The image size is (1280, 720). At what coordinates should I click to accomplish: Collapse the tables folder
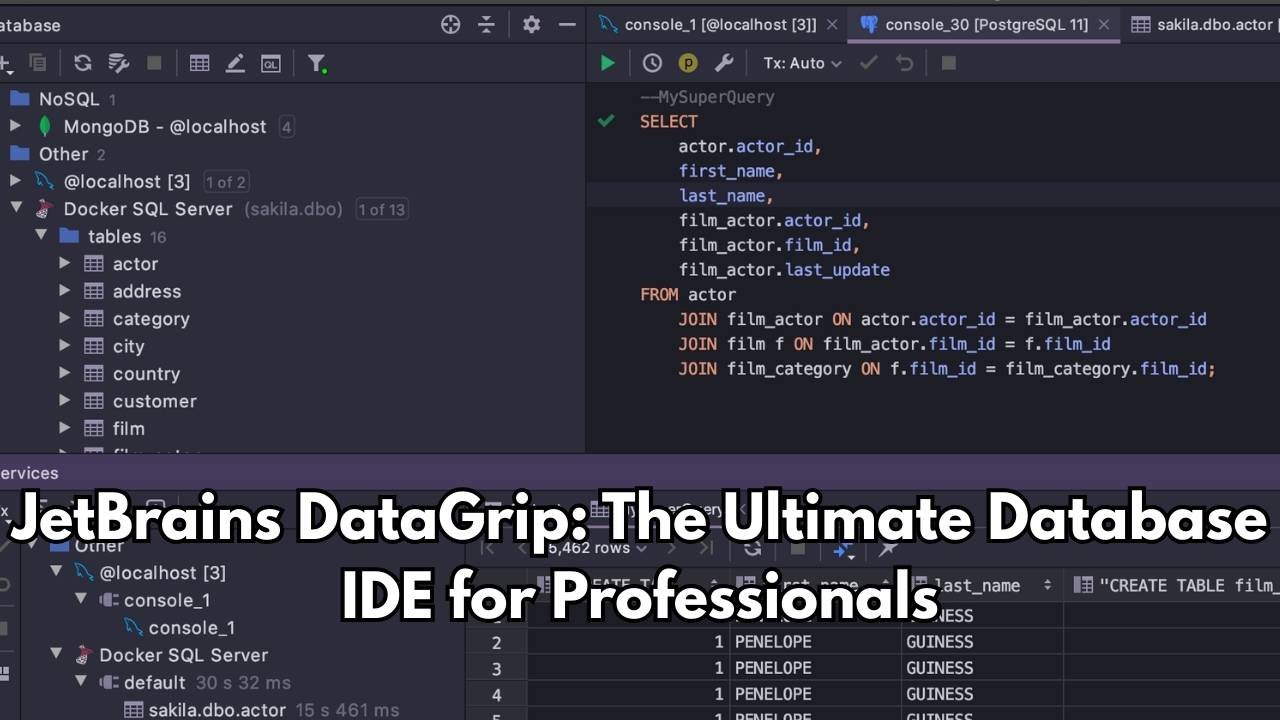pos(41,236)
